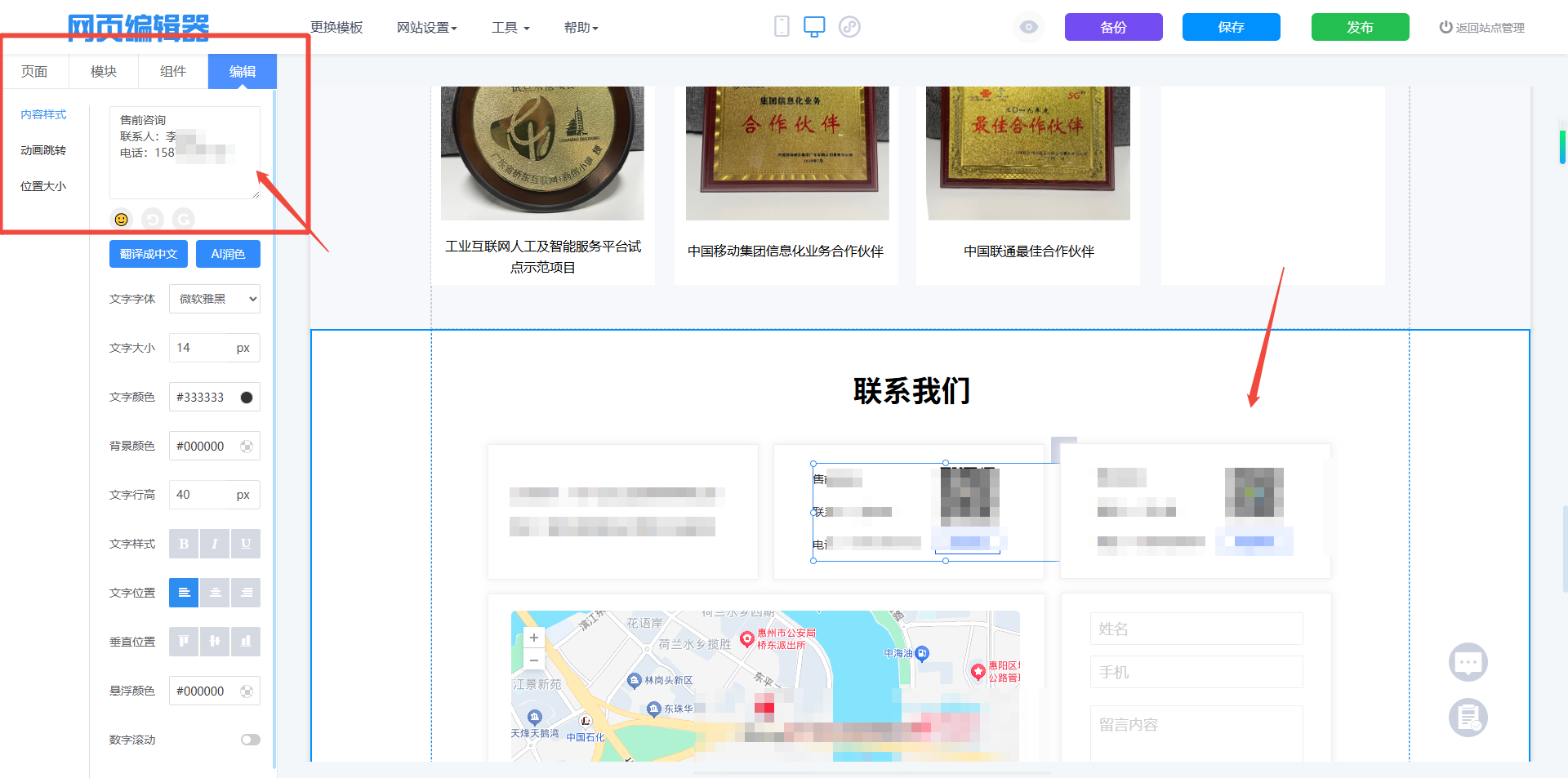Click the floating form document icon

click(1468, 718)
